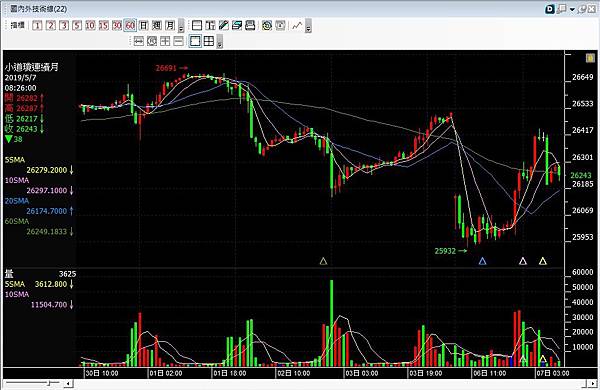Select the 1-minute chart interval button
The image size is (600, 390).
pos(37,26)
